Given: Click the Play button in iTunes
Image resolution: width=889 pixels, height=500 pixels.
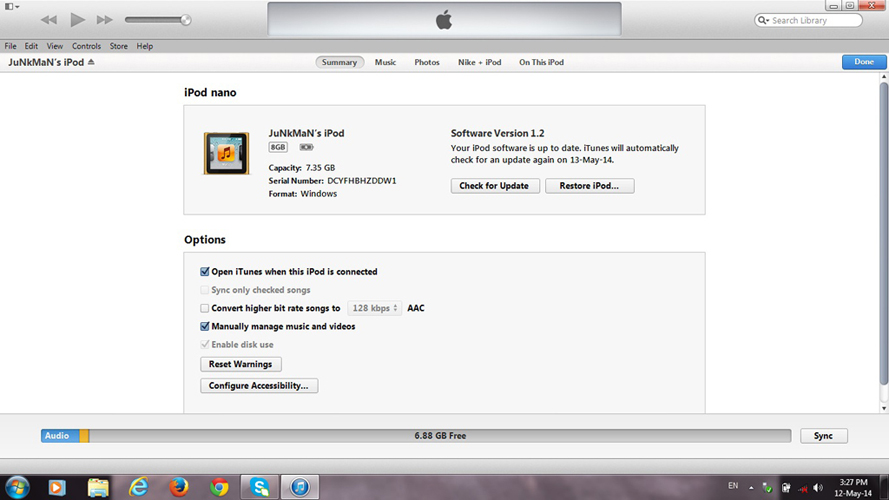Looking at the screenshot, I should pyautogui.click(x=77, y=20).
